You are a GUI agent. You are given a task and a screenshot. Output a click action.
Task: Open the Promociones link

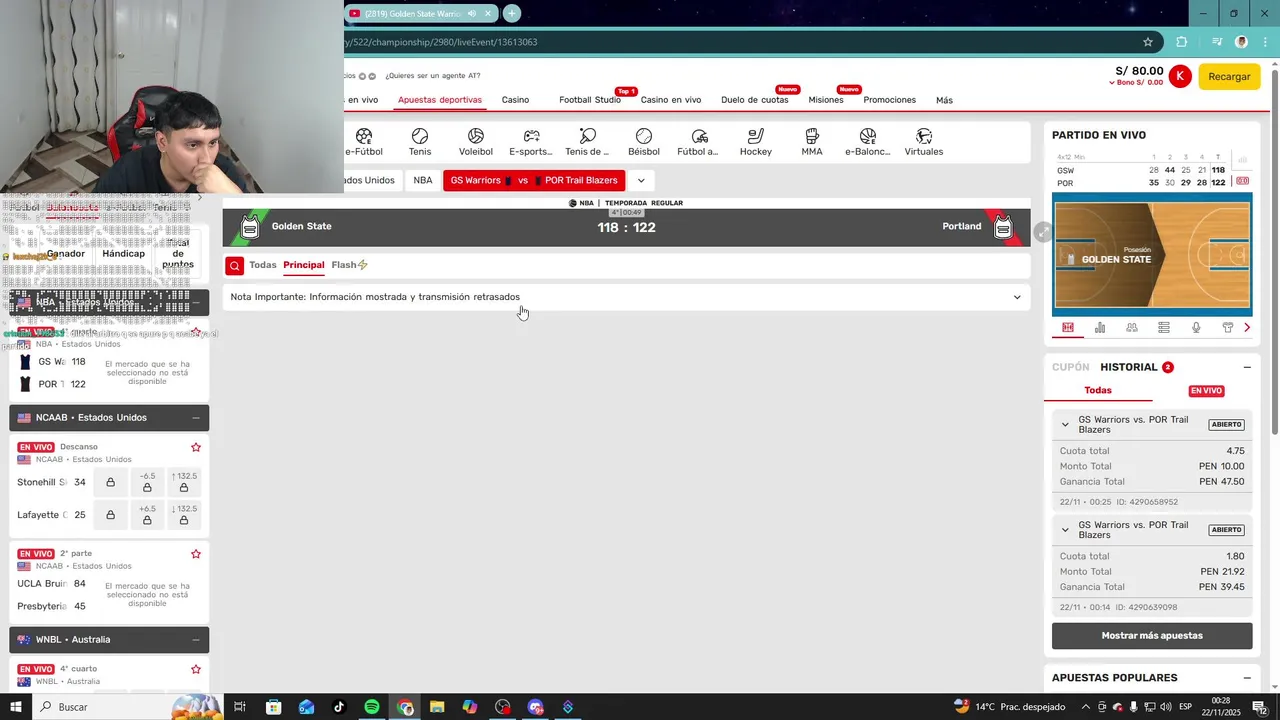tap(890, 100)
